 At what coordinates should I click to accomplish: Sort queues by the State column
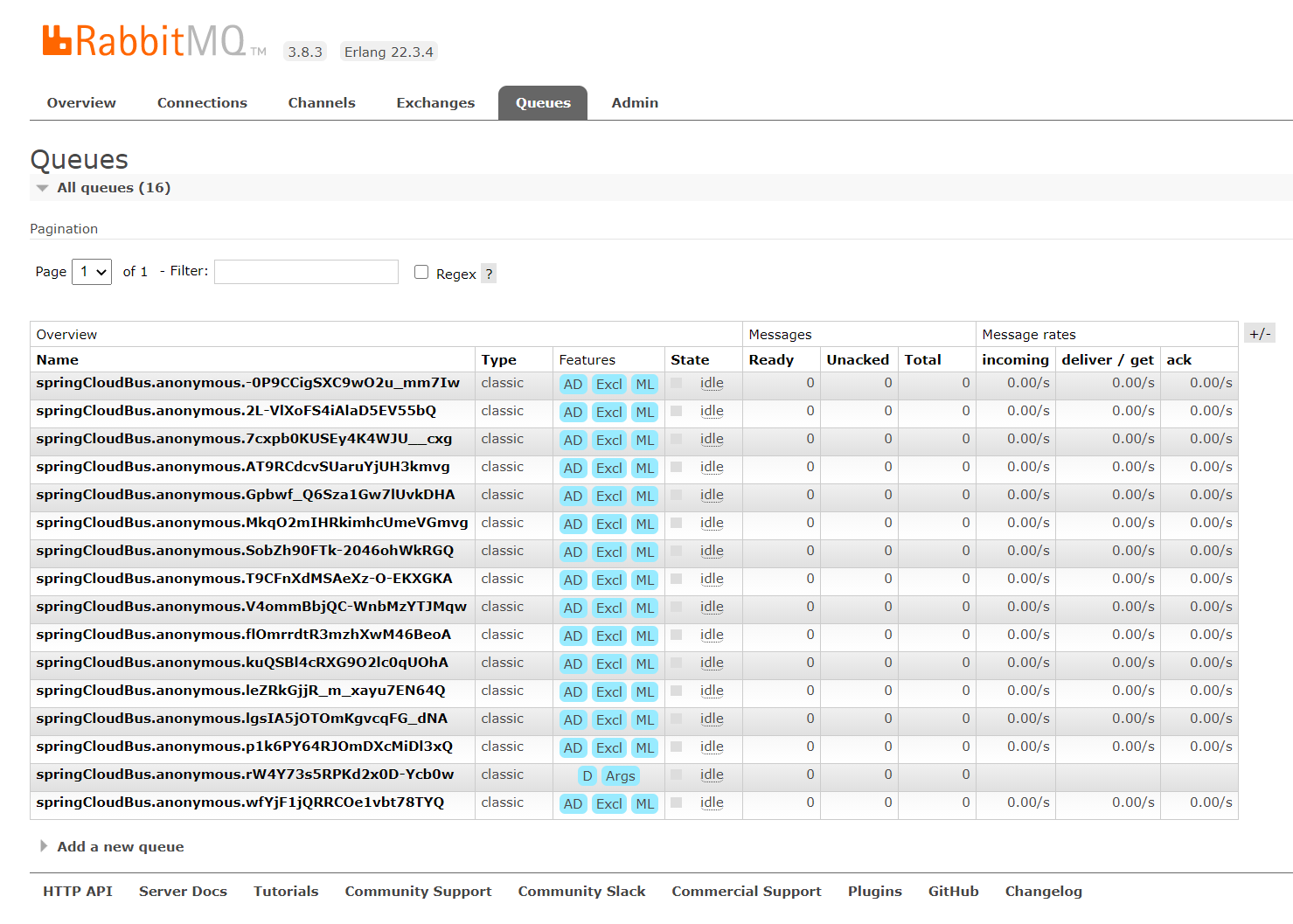[x=690, y=360]
